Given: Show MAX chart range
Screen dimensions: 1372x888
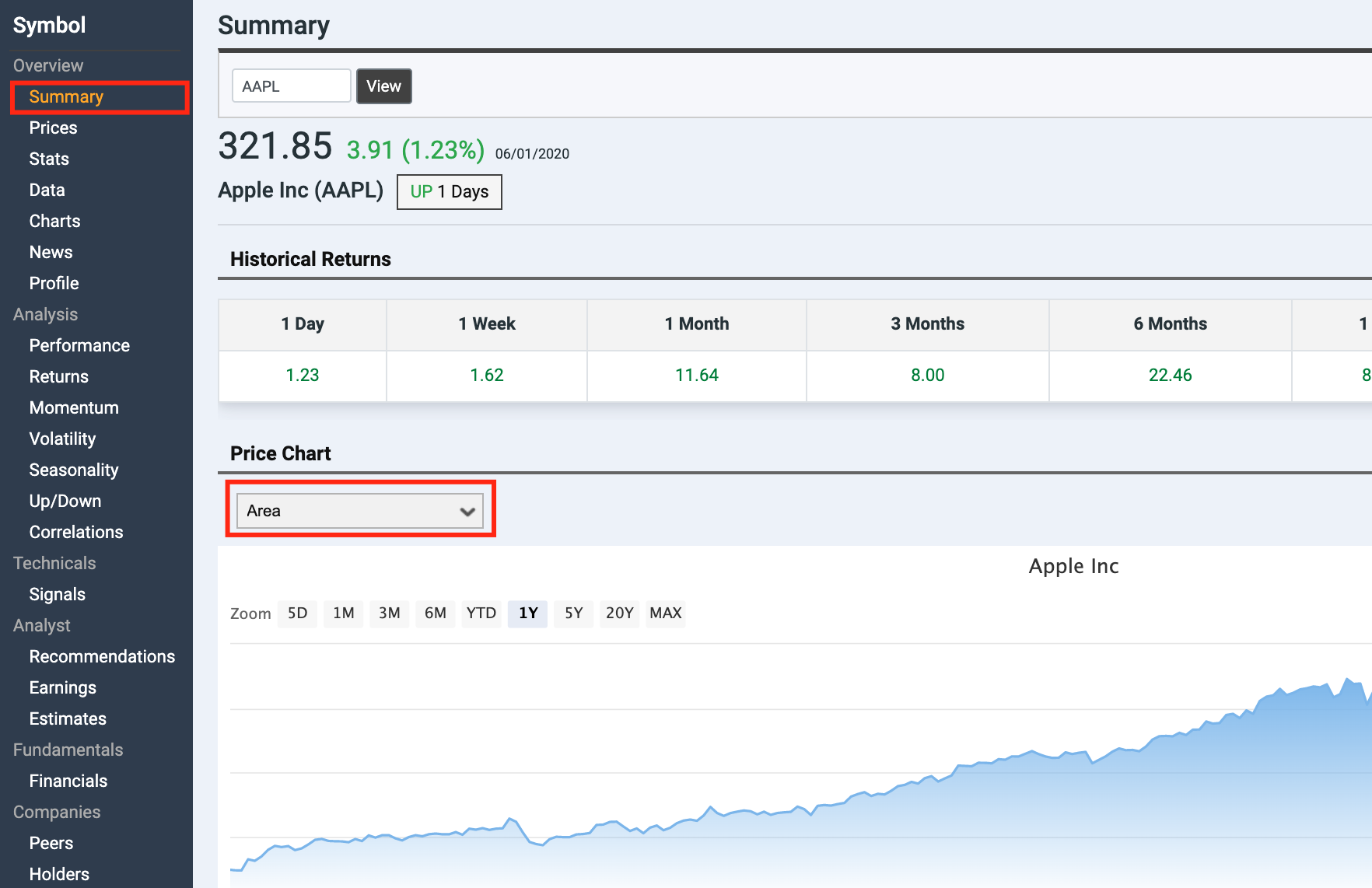Looking at the screenshot, I should 666,614.
